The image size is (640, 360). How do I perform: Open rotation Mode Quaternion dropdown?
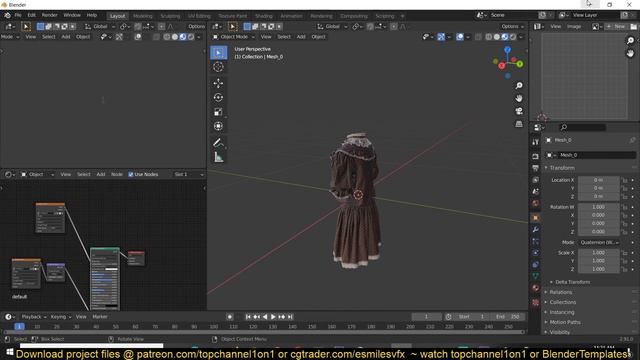coord(599,242)
